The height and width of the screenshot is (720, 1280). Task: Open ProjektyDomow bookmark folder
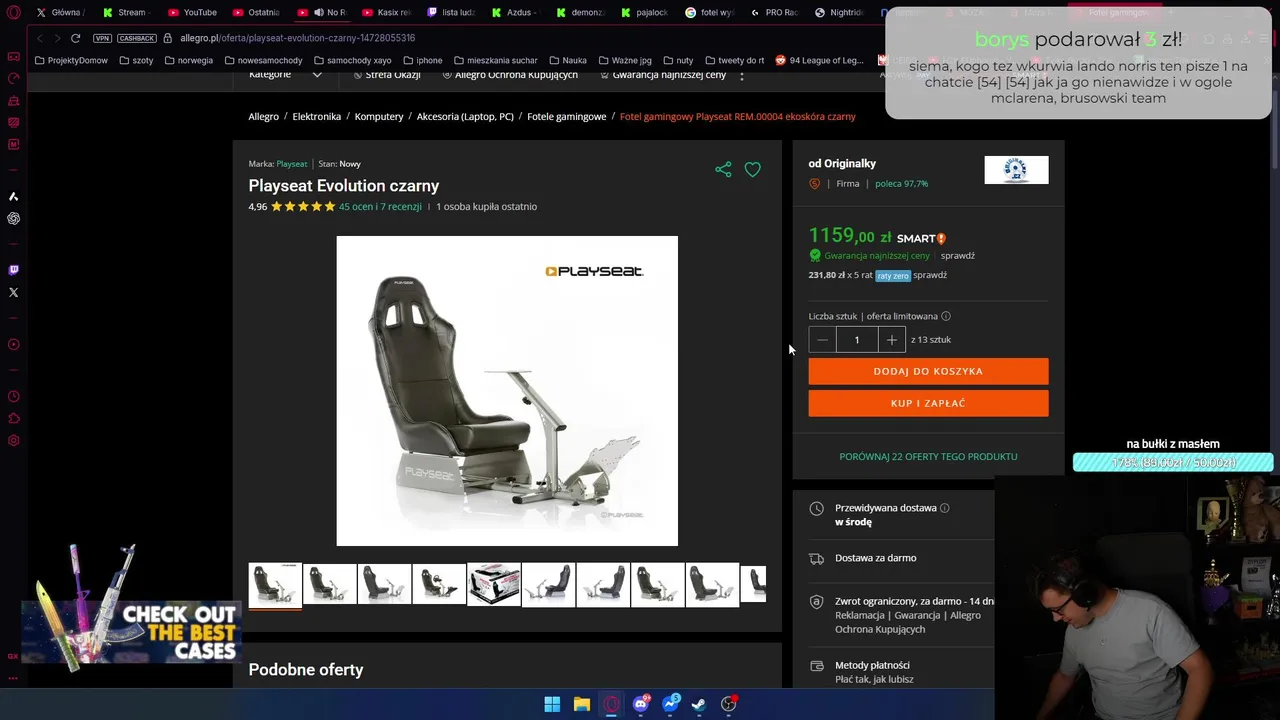tap(71, 60)
